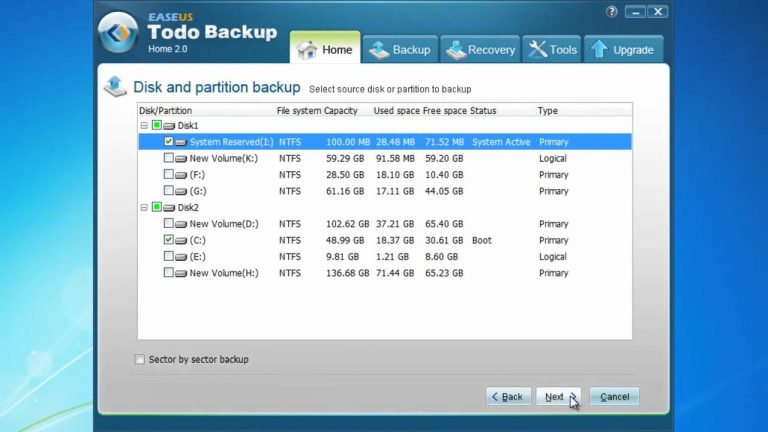This screenshot has height=432, width=768.
Task: Click the Next button
Action: [x=559, y=396]
